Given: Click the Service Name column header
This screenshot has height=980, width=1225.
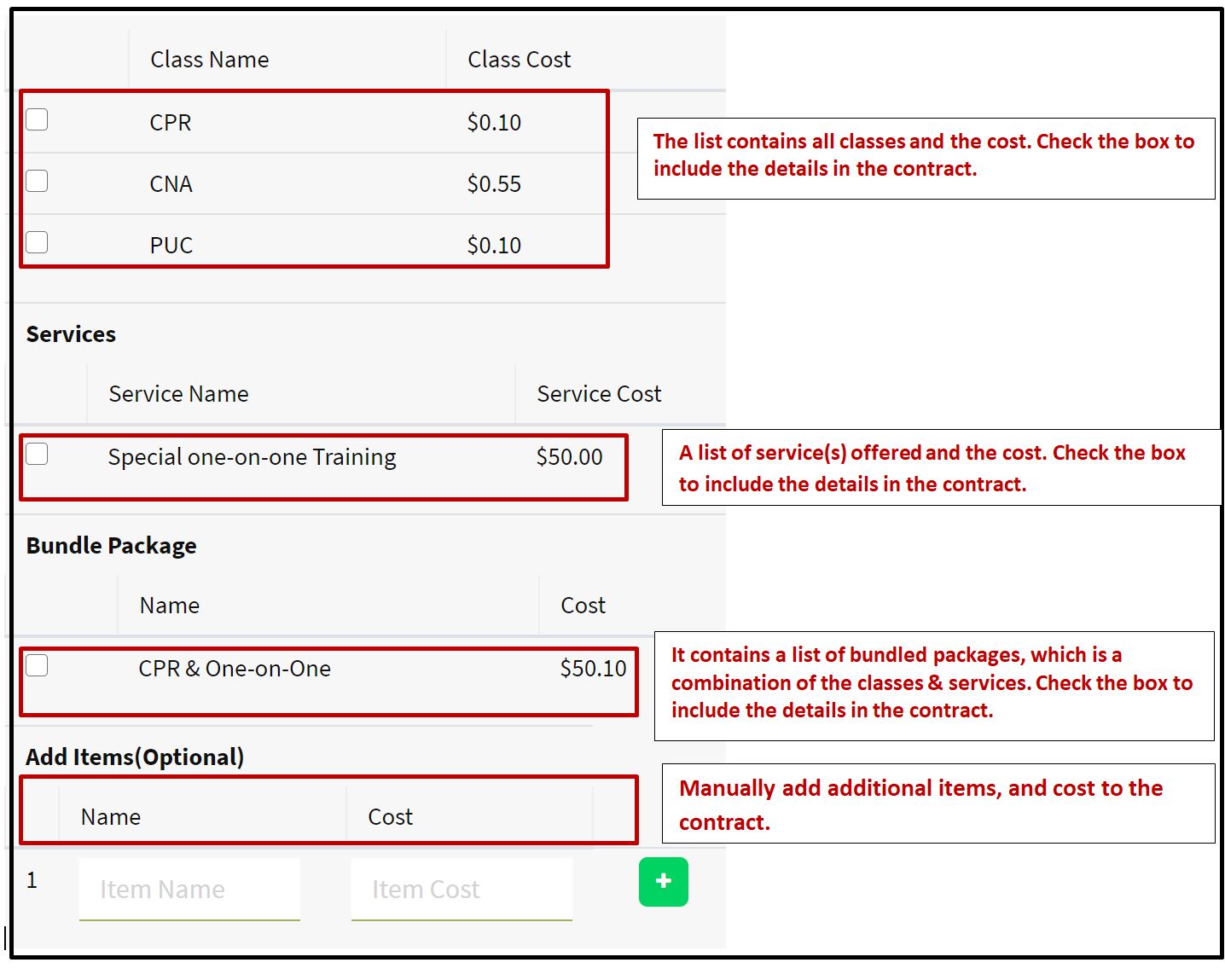Looking at the screenshot, I should 178,394.
